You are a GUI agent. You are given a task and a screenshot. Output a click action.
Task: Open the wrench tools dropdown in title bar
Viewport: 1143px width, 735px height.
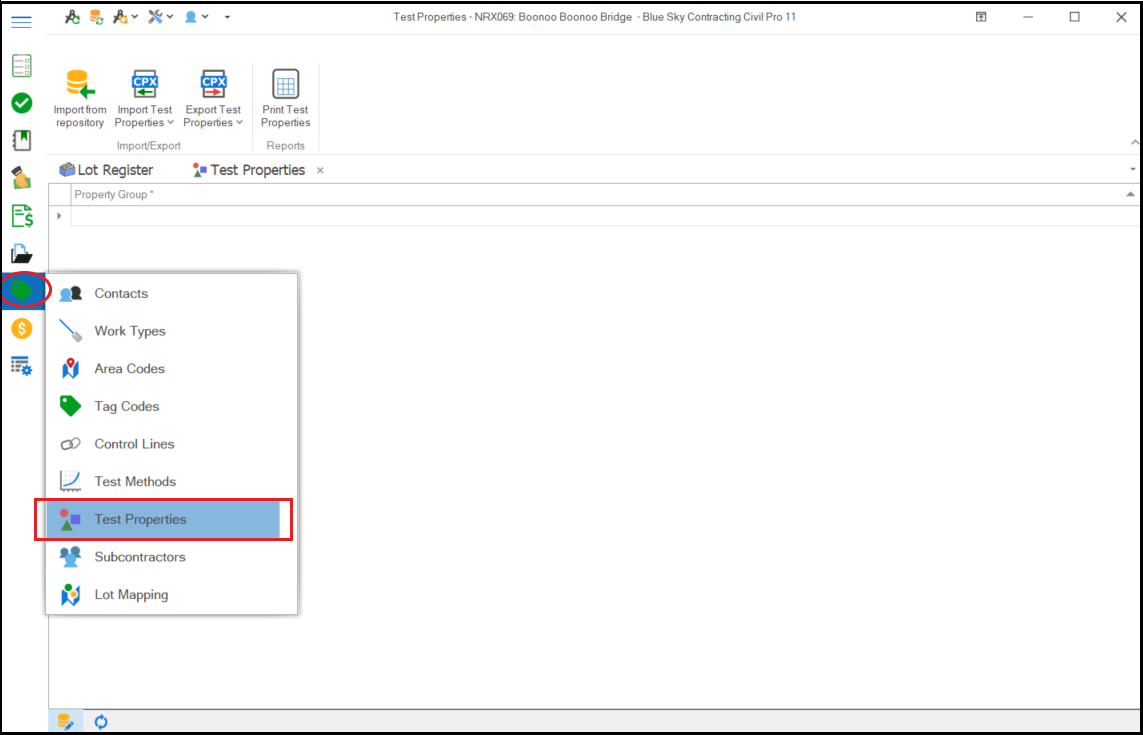[160, 17]
